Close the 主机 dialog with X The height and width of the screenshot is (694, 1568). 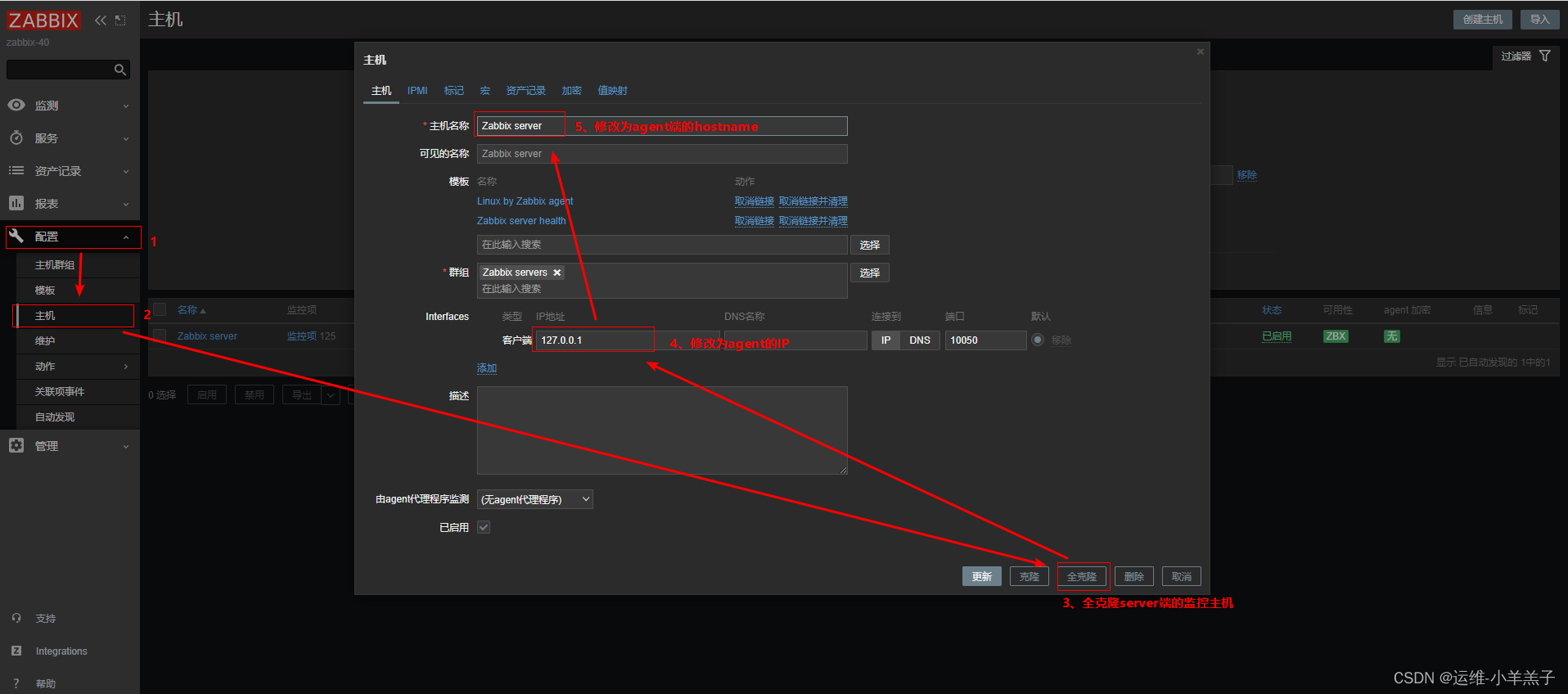point(1201,52)
